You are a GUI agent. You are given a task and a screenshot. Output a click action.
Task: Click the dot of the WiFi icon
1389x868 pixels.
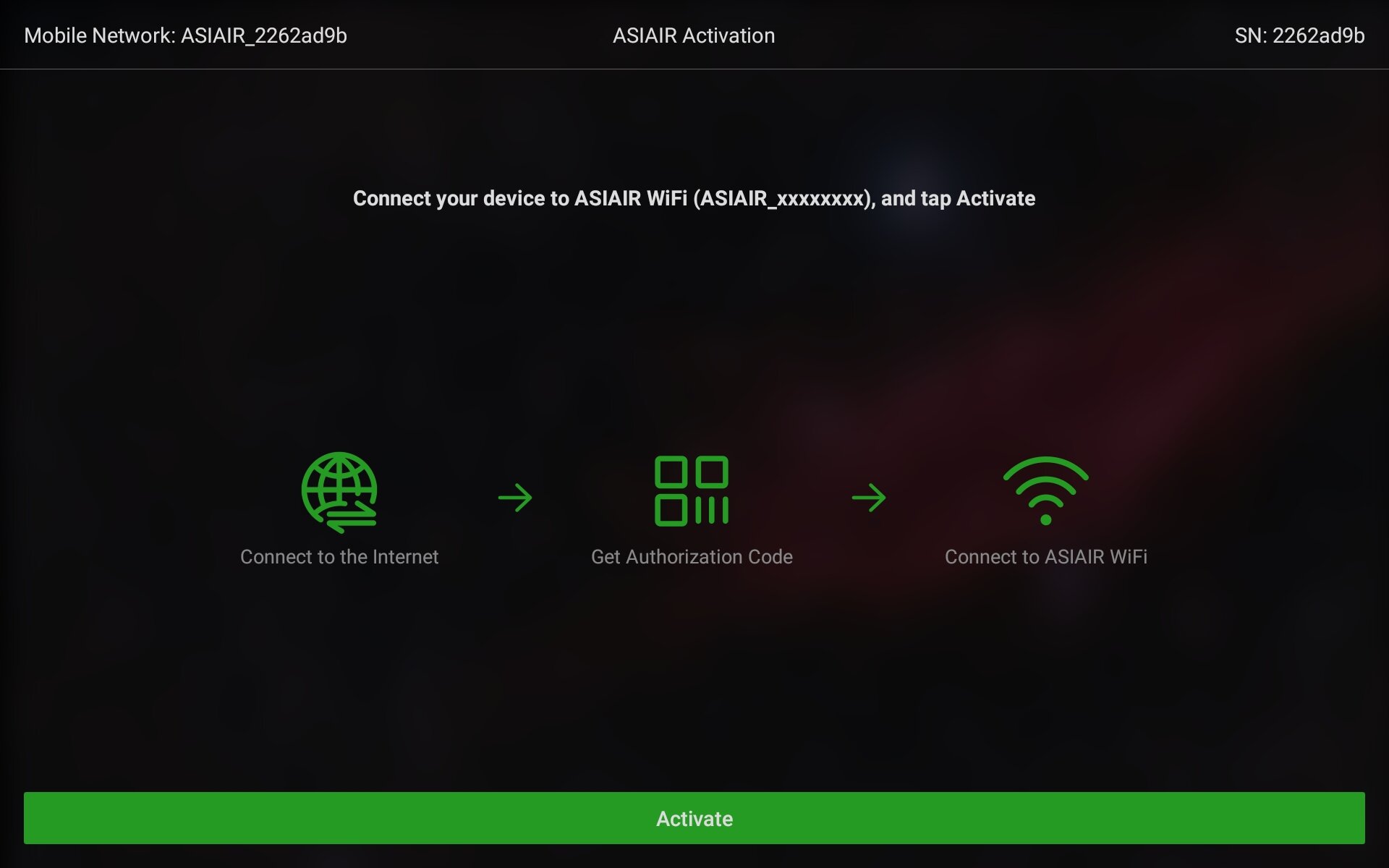pyautogui.click(x=1045, y=519)
